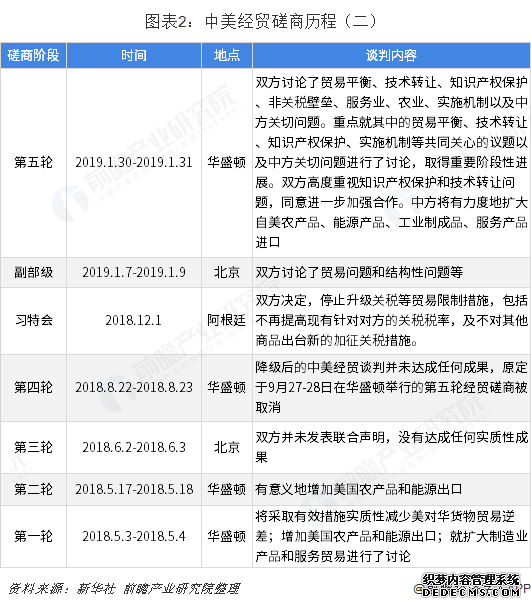The width and height of the screenshot is (531, 607).
Task: Click the date 2019.1.30-2019.1.31 cell
Action: pyautogui.click(x=134, y=162)
